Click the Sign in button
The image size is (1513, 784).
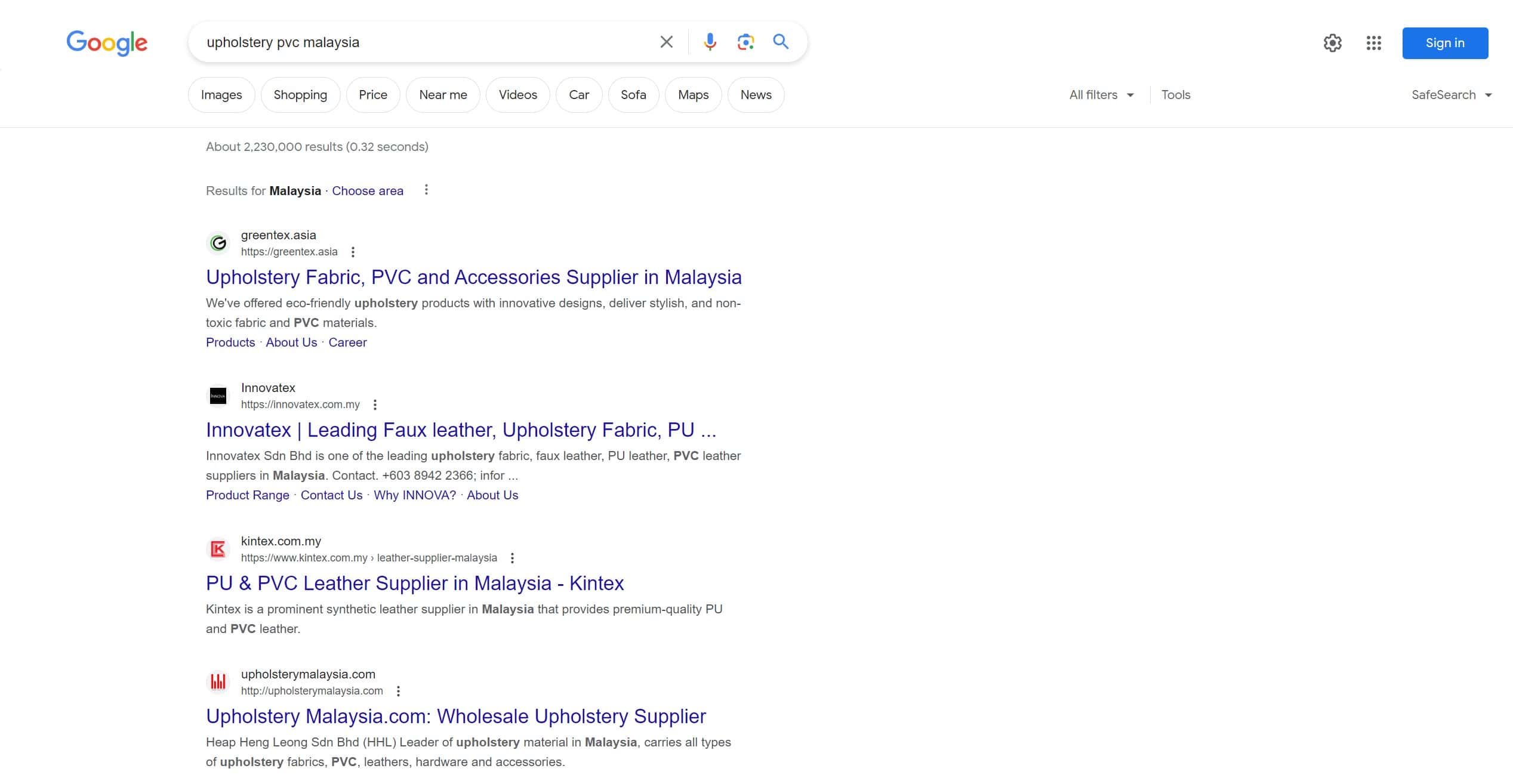(1445, 43)
